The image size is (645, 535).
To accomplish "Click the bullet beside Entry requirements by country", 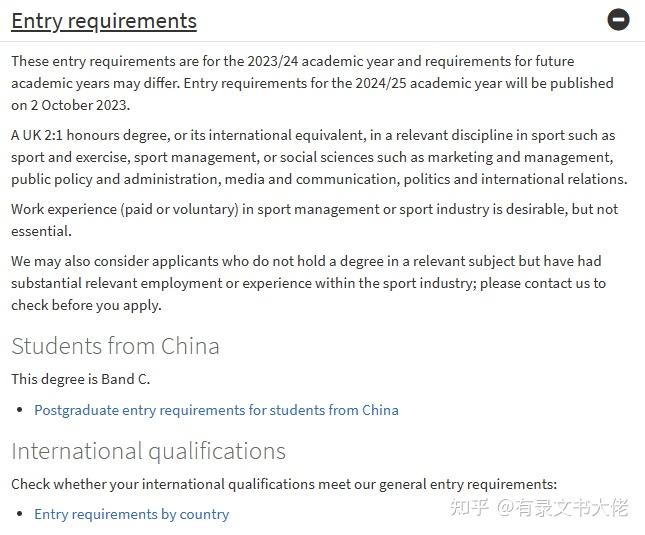I will pyautogui.click(x=19, y=514).
